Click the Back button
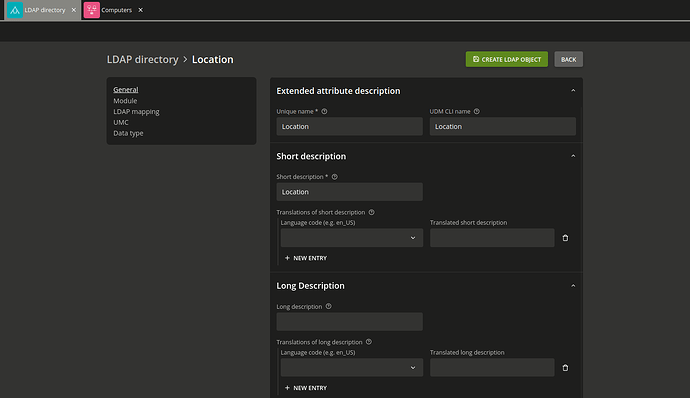The width and height of the screenshot is (690, 398). (x=569, y=59)
